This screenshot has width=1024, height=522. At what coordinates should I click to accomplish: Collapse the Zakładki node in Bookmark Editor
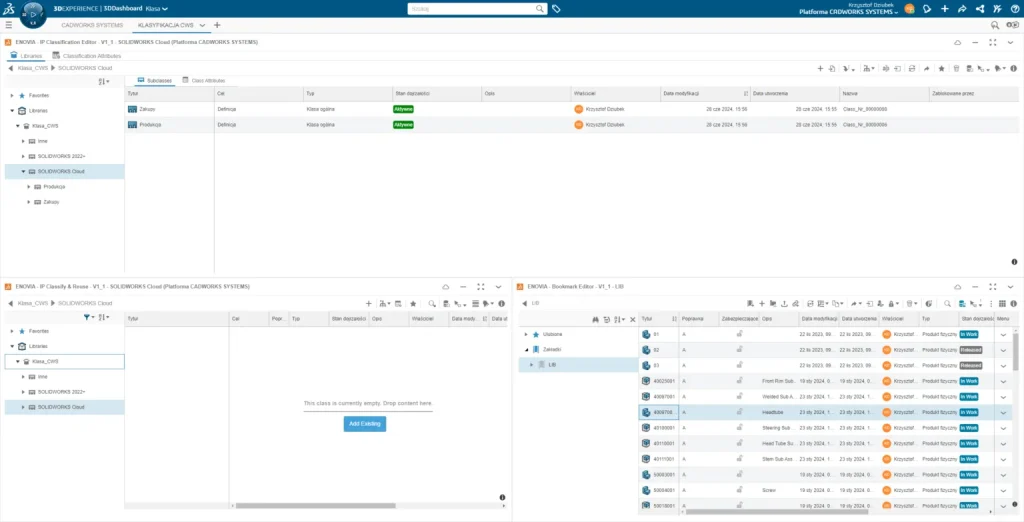click(526, 350)
